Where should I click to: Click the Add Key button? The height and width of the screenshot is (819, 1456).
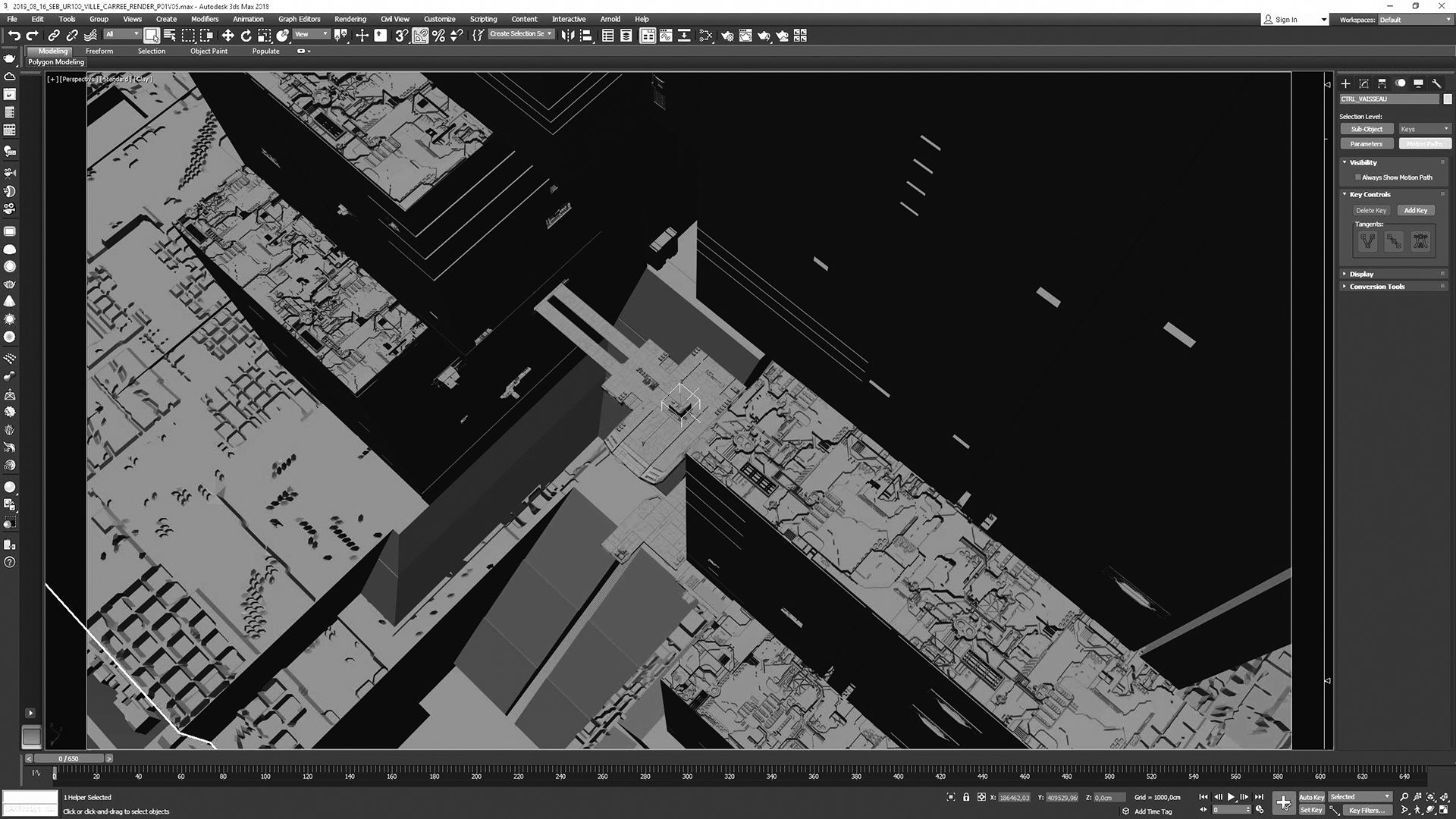[1415, 211]
